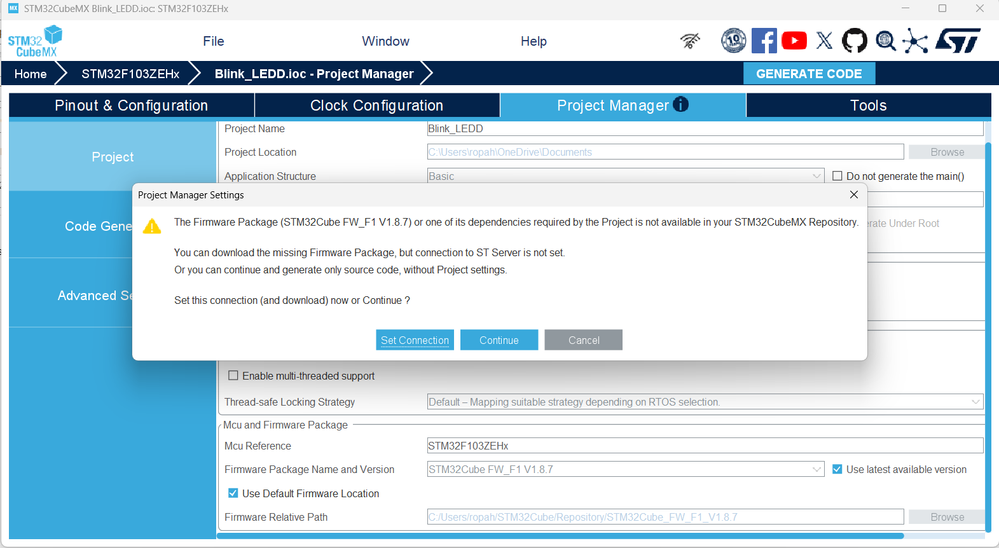999x548 pixels.
Task: Open the Window menu
Action: click(x=385, y=41)
